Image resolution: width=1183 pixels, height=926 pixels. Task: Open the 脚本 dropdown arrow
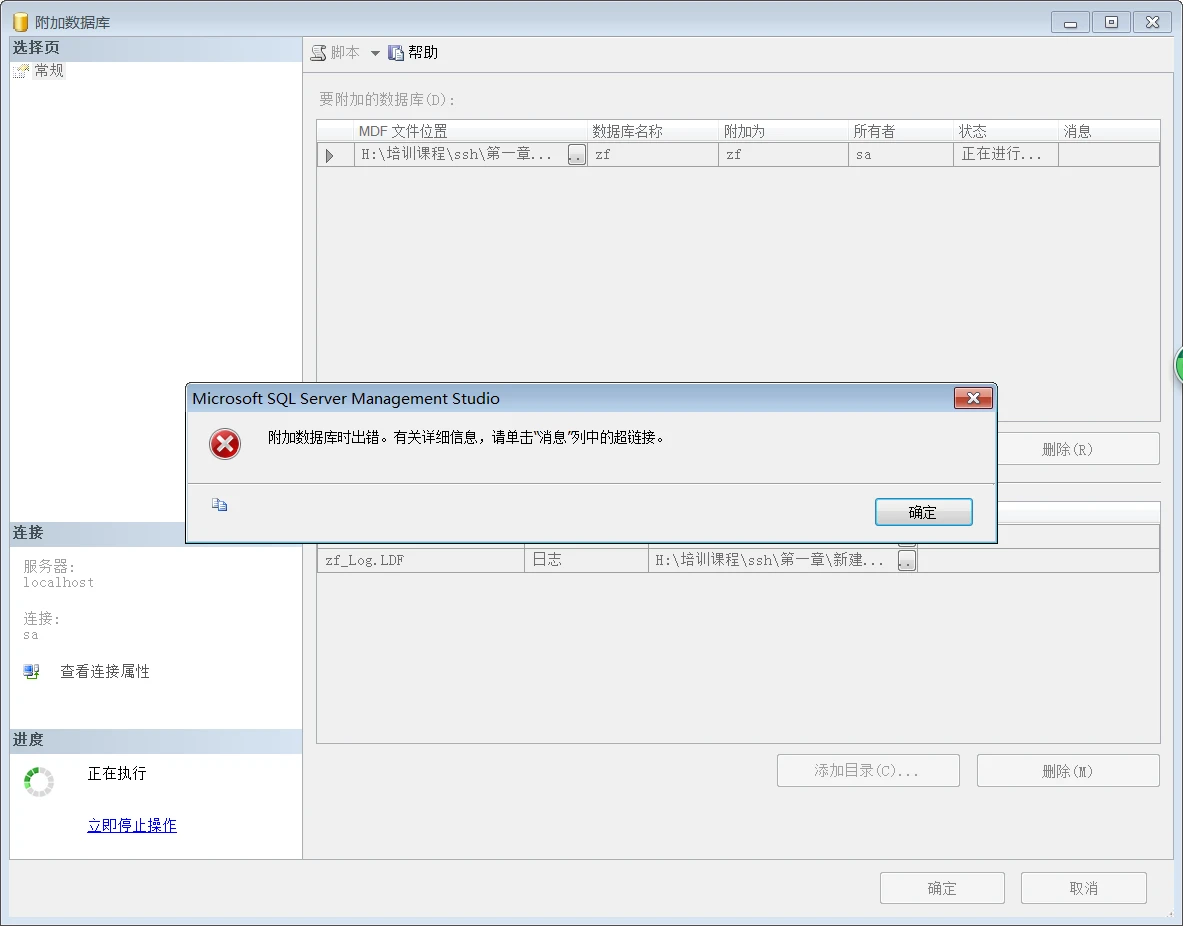pos(375,53)
